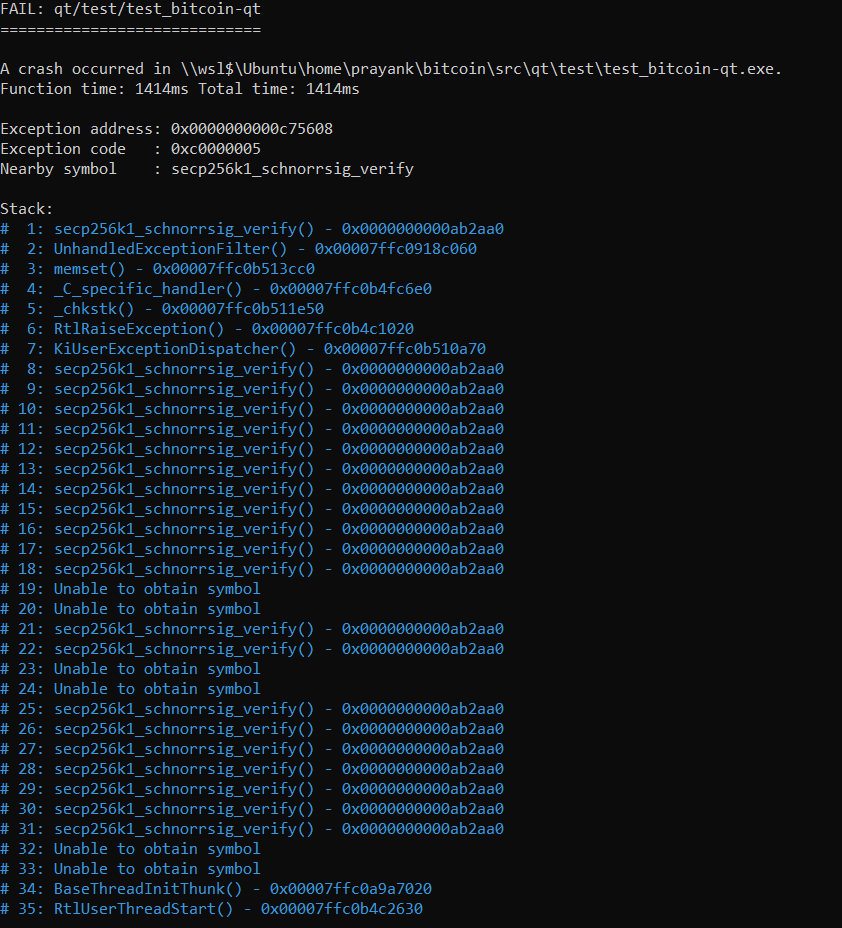Click stack frame 15 line
842x928 pixels.
coord(252,509)
